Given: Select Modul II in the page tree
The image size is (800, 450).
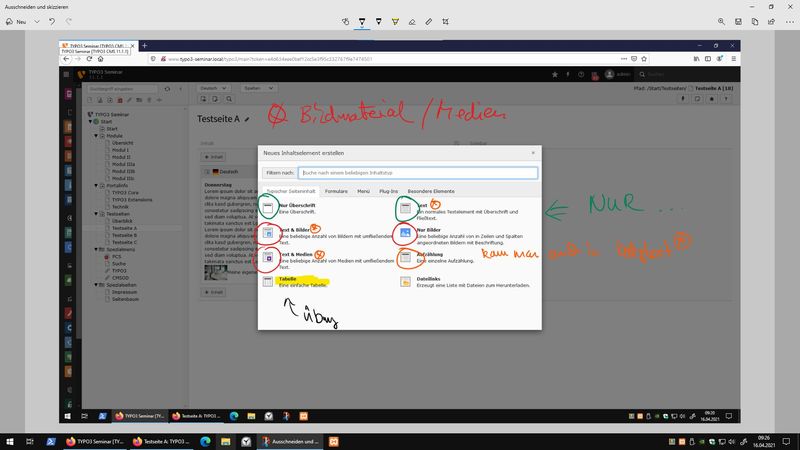Looking at the screenshot, I should pyautogui.click(x=121, y=157).
